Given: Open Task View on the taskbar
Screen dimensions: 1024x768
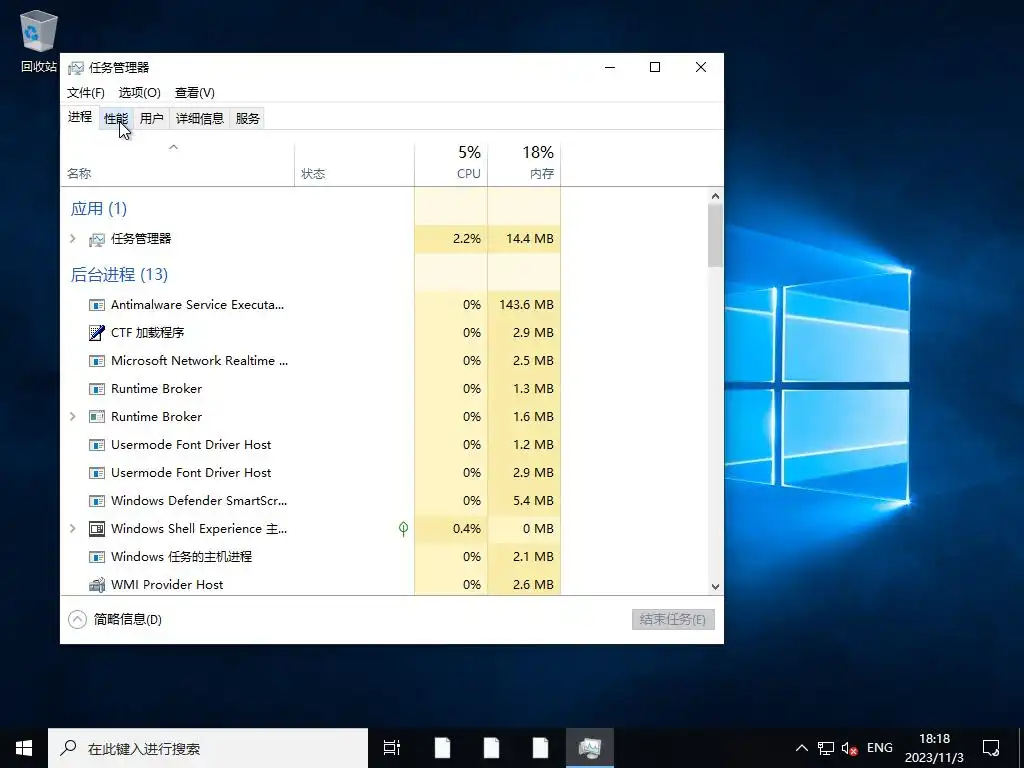Looking at the screenshot, I should click(392, 748).
